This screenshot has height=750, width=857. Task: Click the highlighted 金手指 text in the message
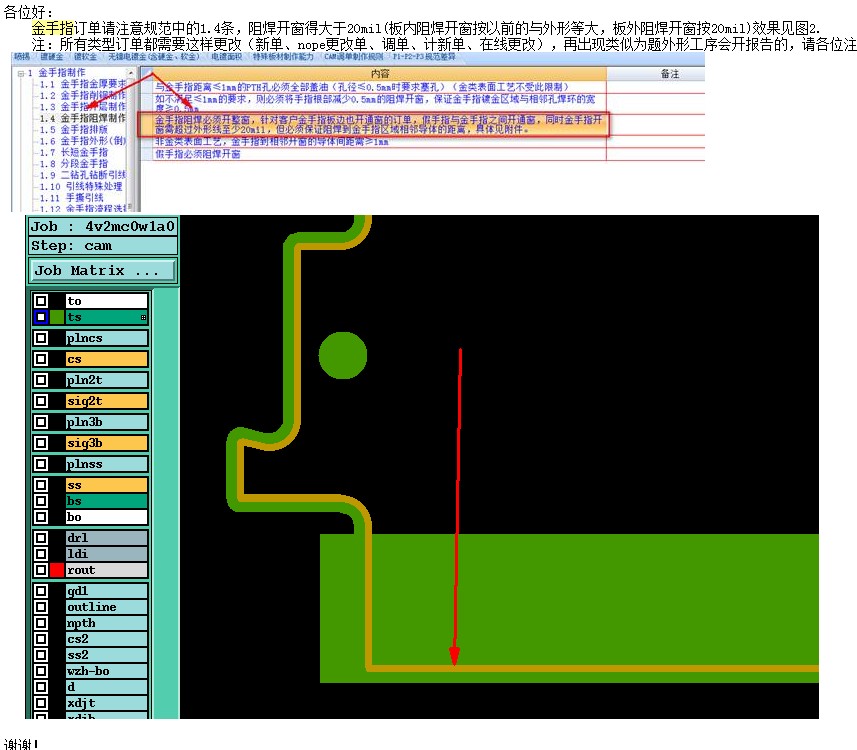point(52,27)
